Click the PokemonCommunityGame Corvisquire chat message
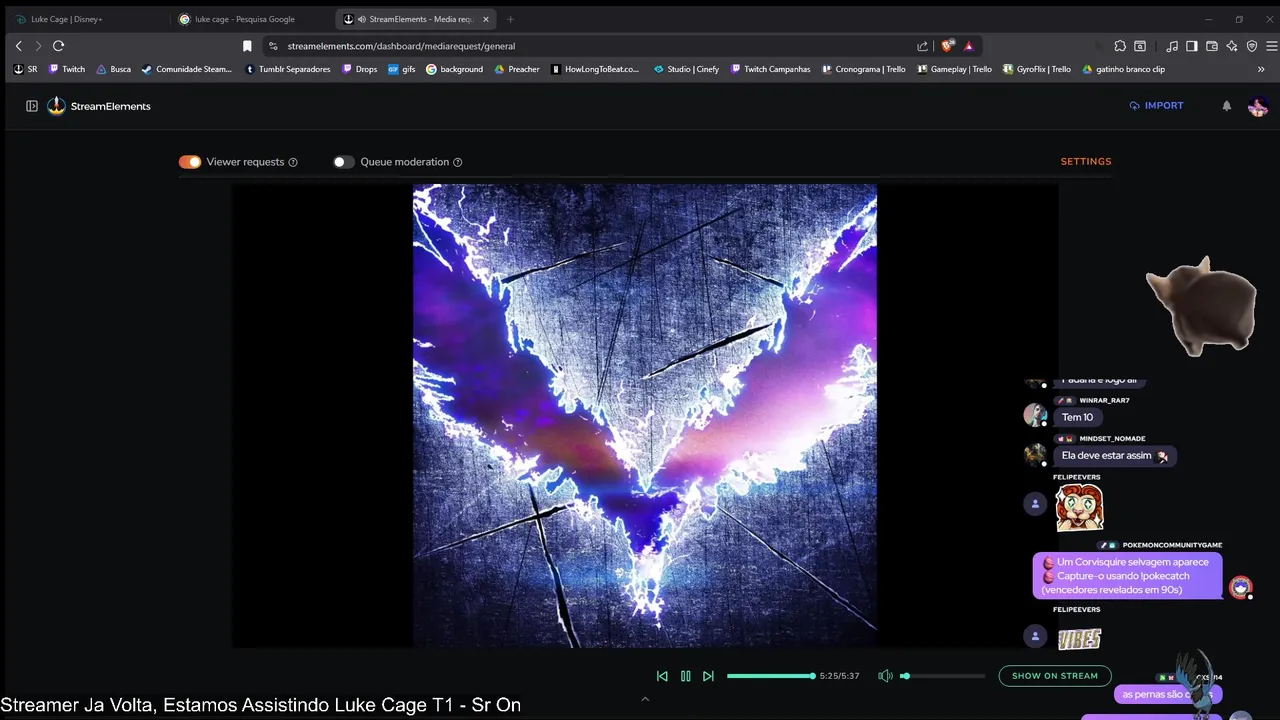The image size is (1280, 720). [1127, 576]
